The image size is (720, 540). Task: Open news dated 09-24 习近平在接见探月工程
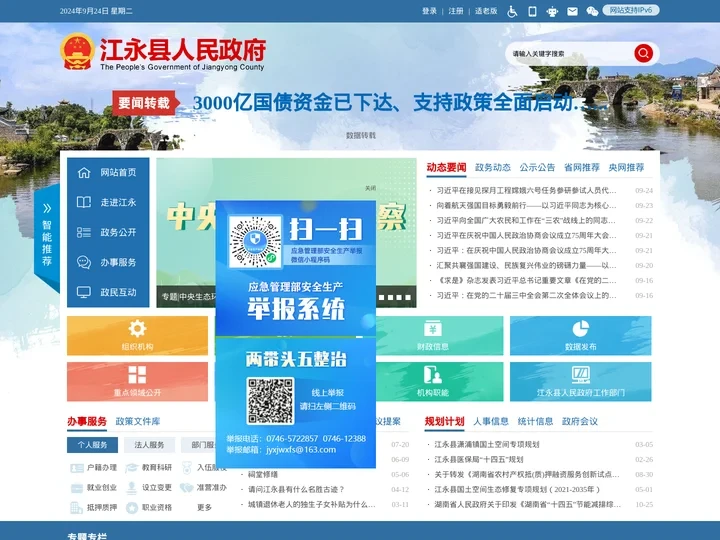click(x=526, y=190)
